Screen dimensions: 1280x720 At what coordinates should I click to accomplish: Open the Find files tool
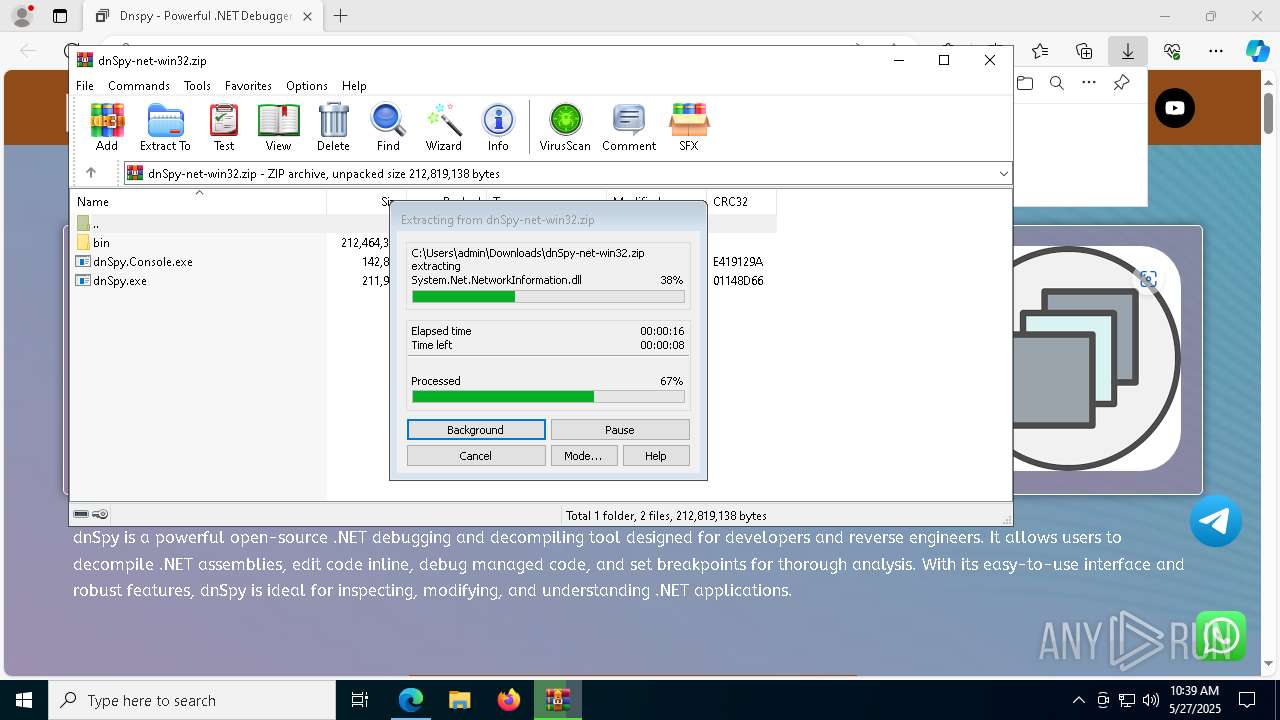(x=388, y=127)
